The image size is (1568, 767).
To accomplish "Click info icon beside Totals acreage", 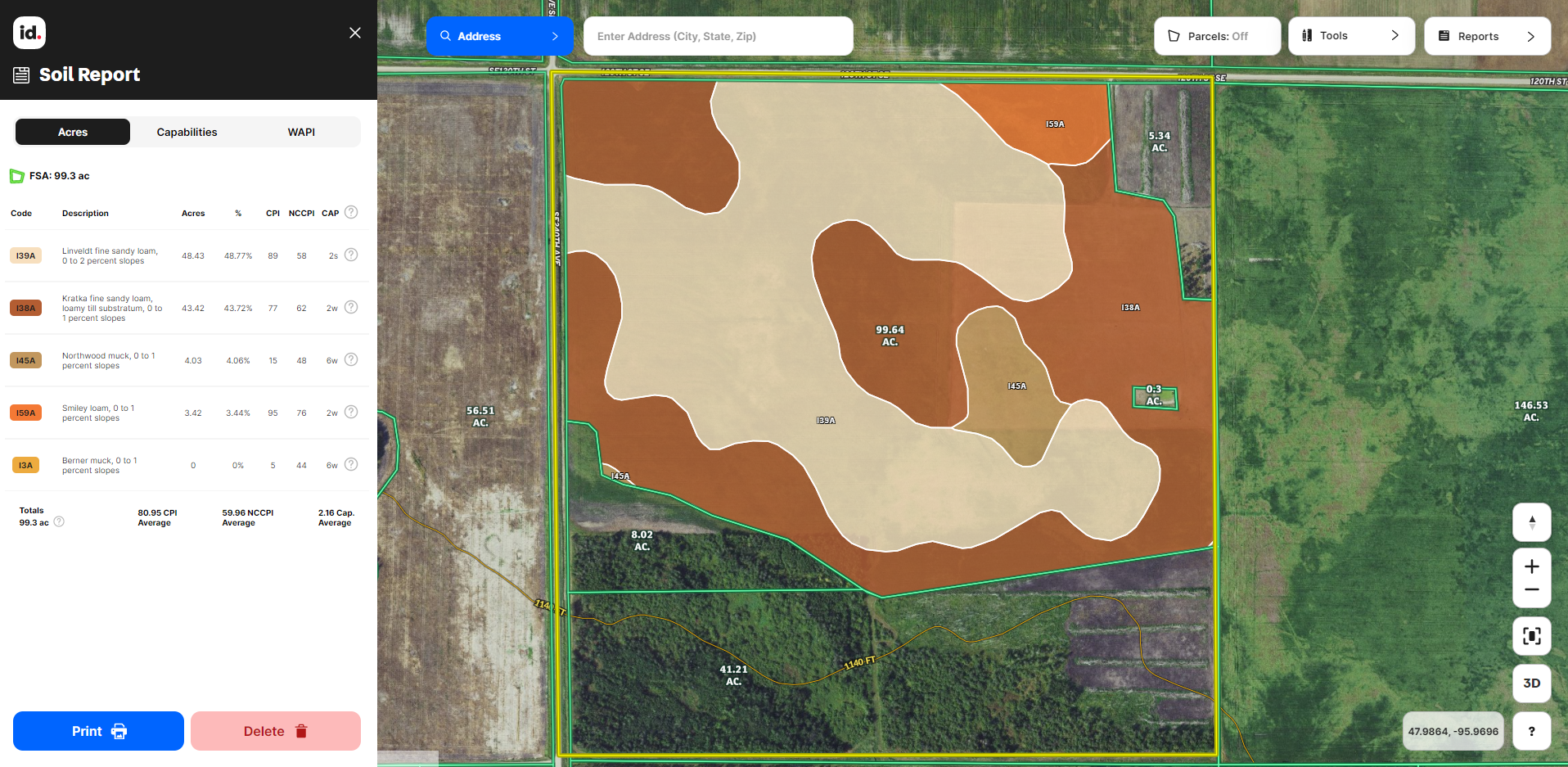I will (59, 521).
